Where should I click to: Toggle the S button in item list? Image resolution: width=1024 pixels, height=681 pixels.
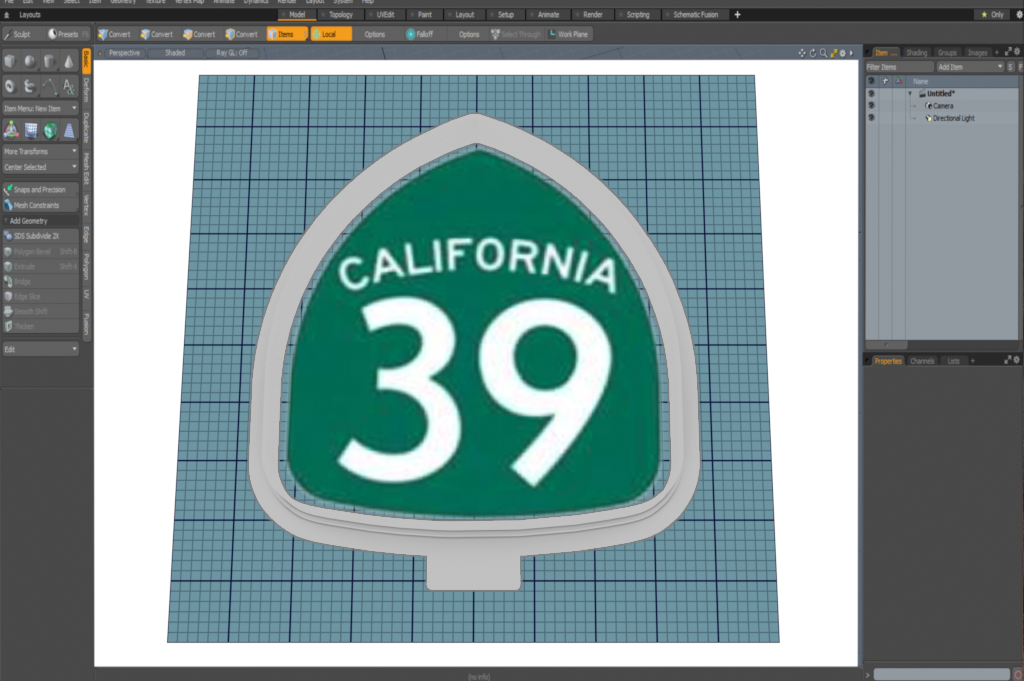click(x=1010, y=67)
